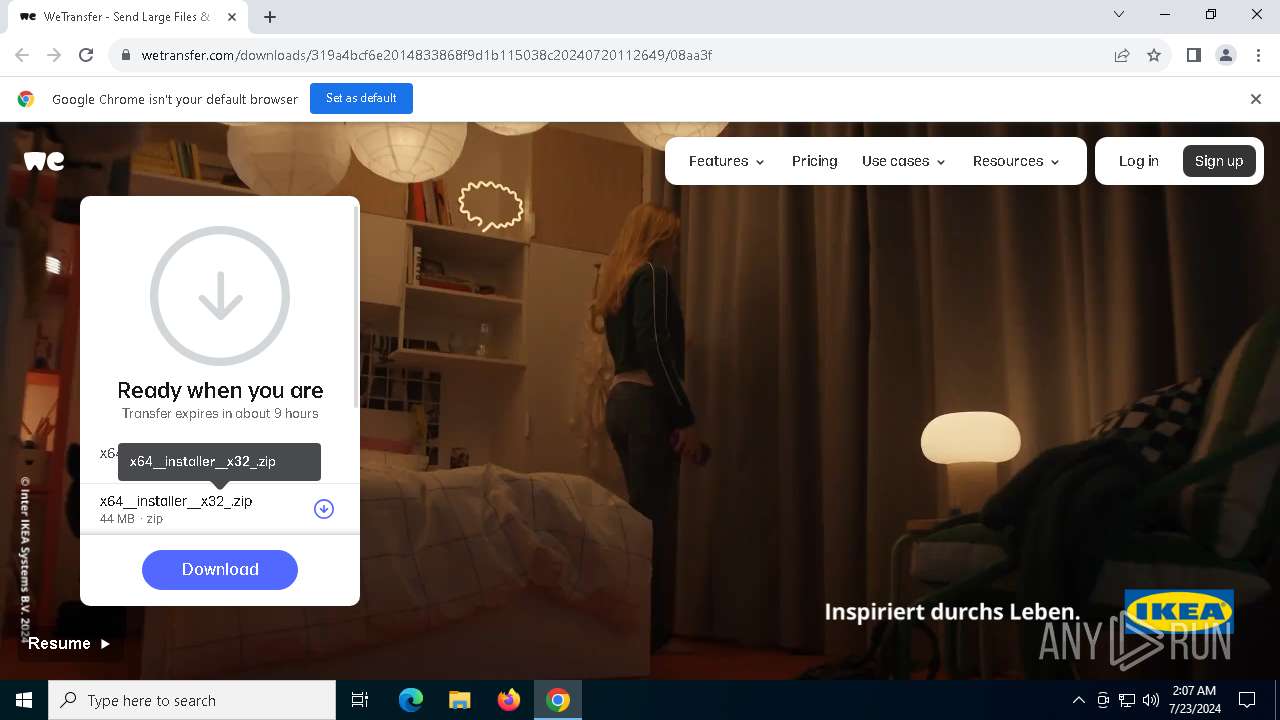Resume the background video
1280x720 pixels.
(x=69, y=643)
